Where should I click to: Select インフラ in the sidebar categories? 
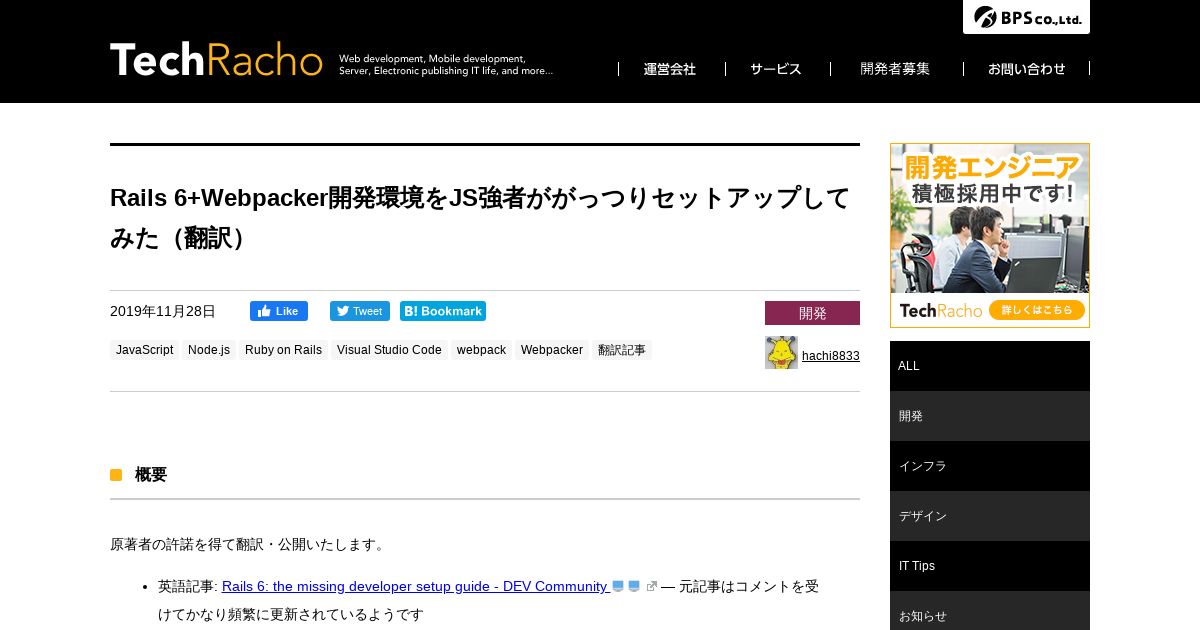[990, 466]
